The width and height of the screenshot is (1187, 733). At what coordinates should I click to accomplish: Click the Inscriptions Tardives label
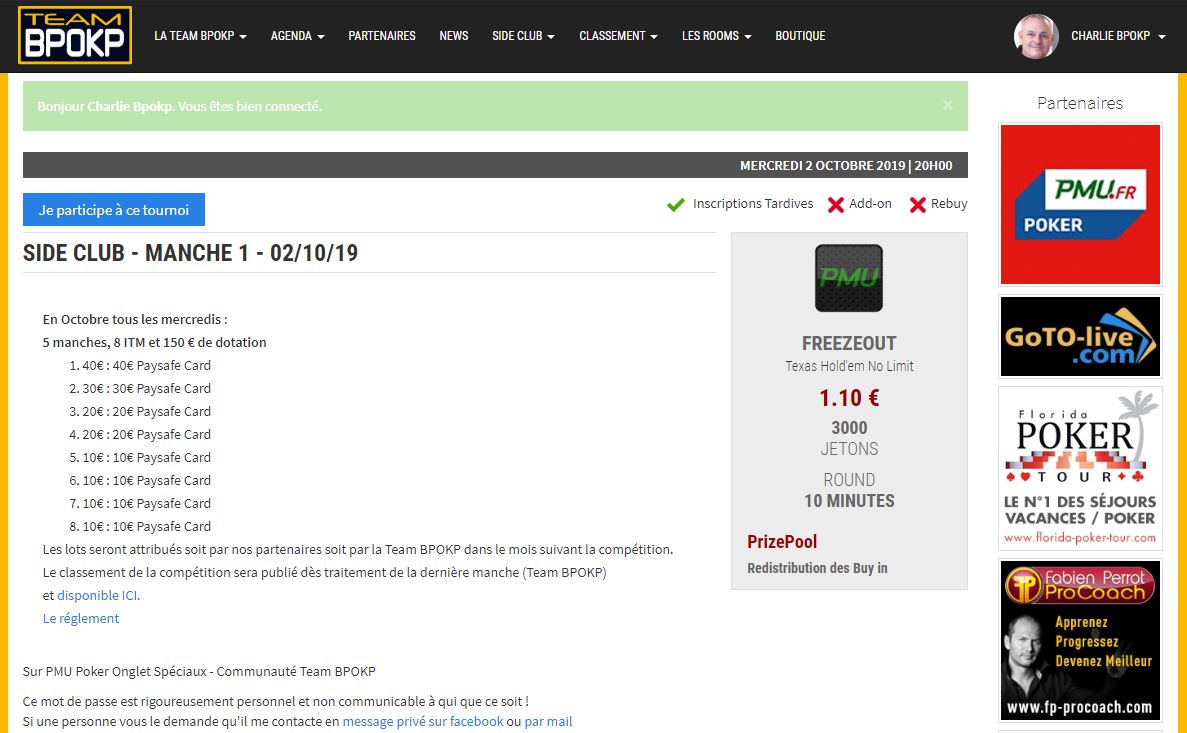[753, 204]
